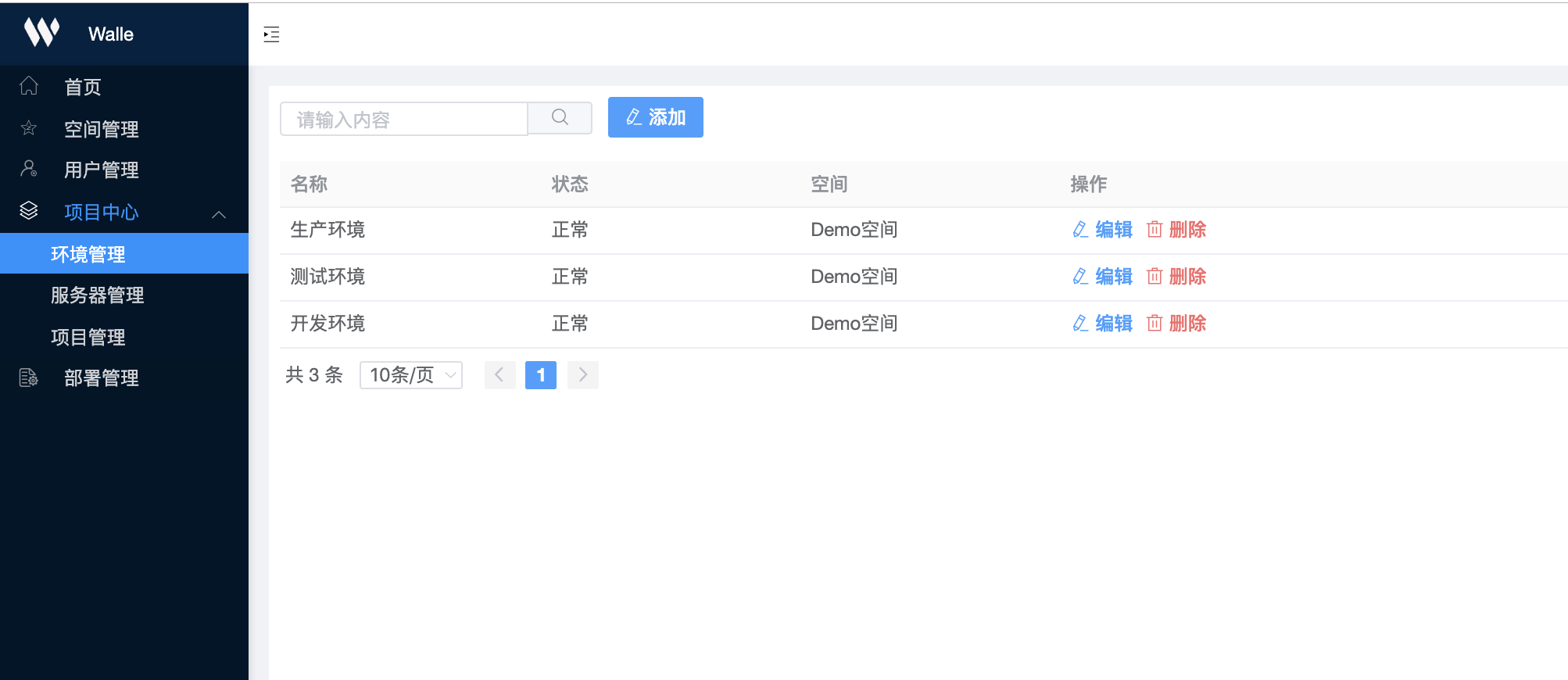Image resolution: width=1568 pixels, height=680 pixels.
Task: Click 删除 link for 开发环境
Action: point(1187,324)
